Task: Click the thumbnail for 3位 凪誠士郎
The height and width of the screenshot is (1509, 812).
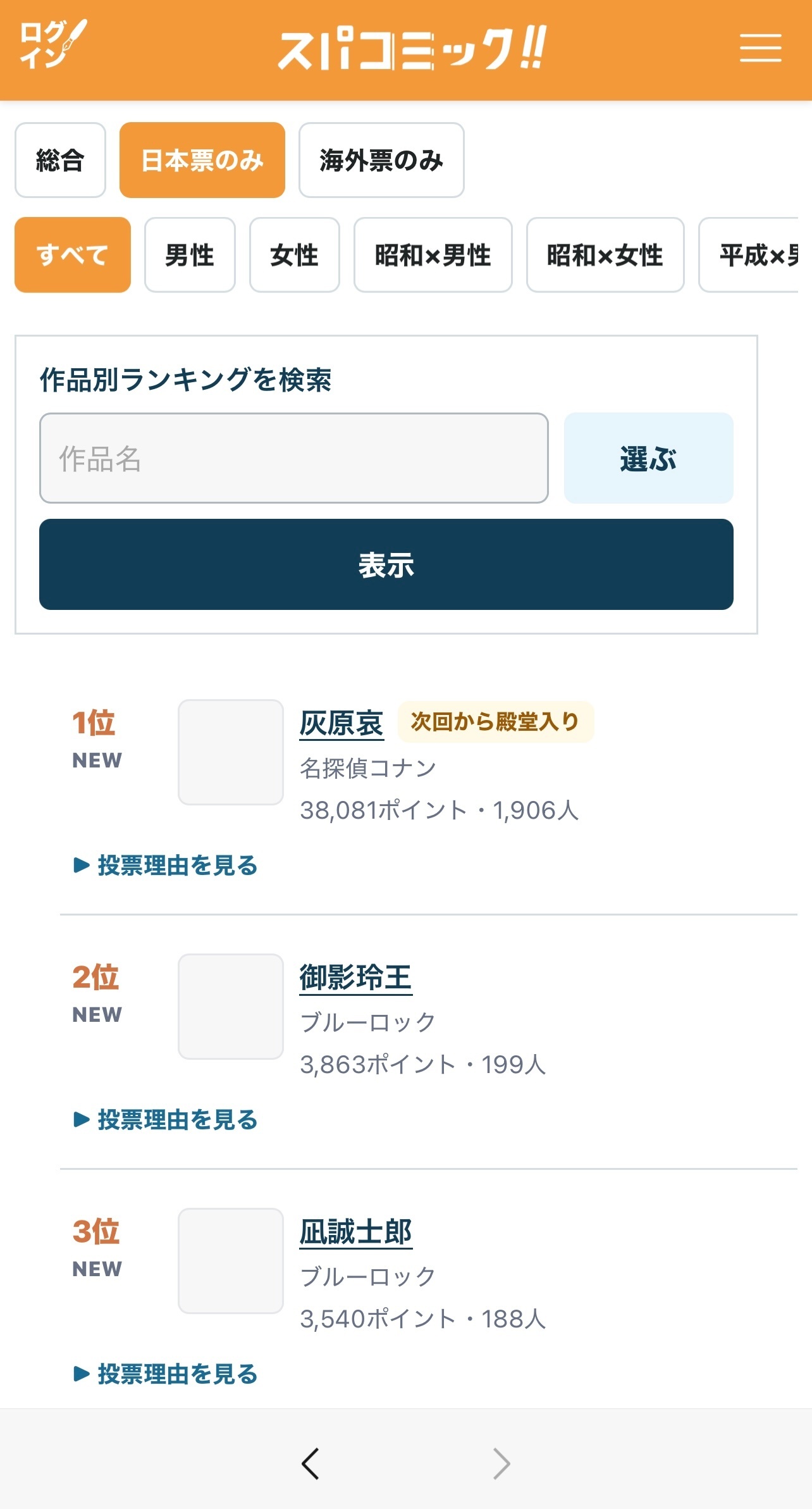Action: [x=231, y=1261]
